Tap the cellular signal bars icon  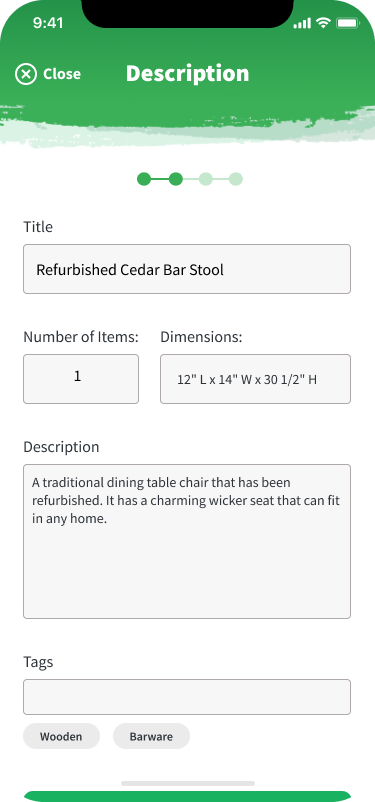[x=302, y=24]
